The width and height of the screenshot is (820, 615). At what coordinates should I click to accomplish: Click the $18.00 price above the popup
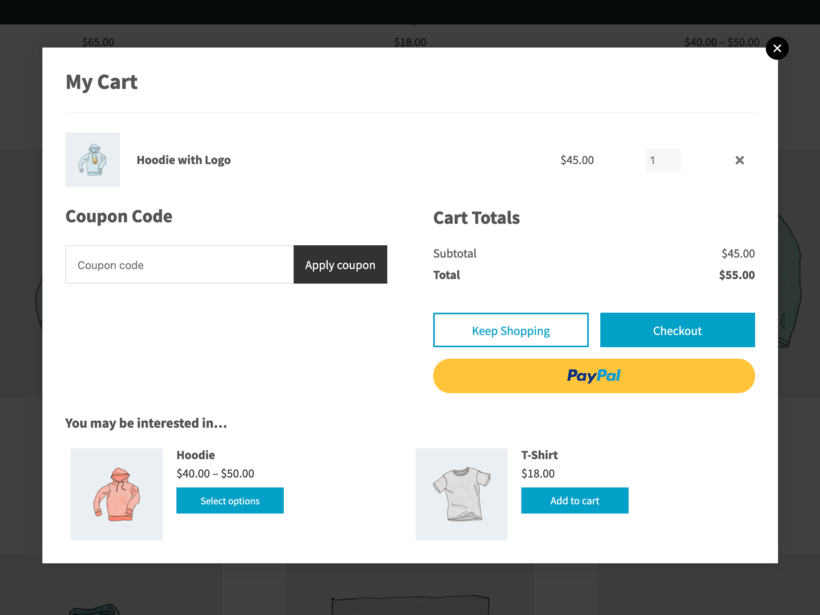point(410,41)
